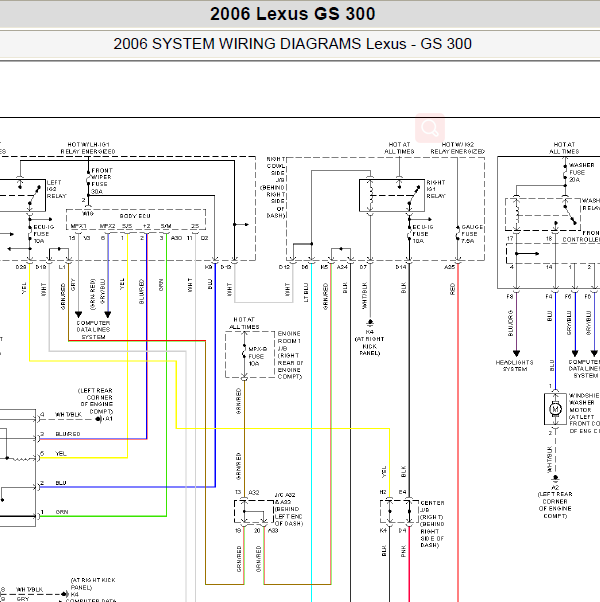This screenshot has width=600, height=602.
Task: Click the 'BLU/RED' label at connector pin 3
Action: (x=68, y=434)
